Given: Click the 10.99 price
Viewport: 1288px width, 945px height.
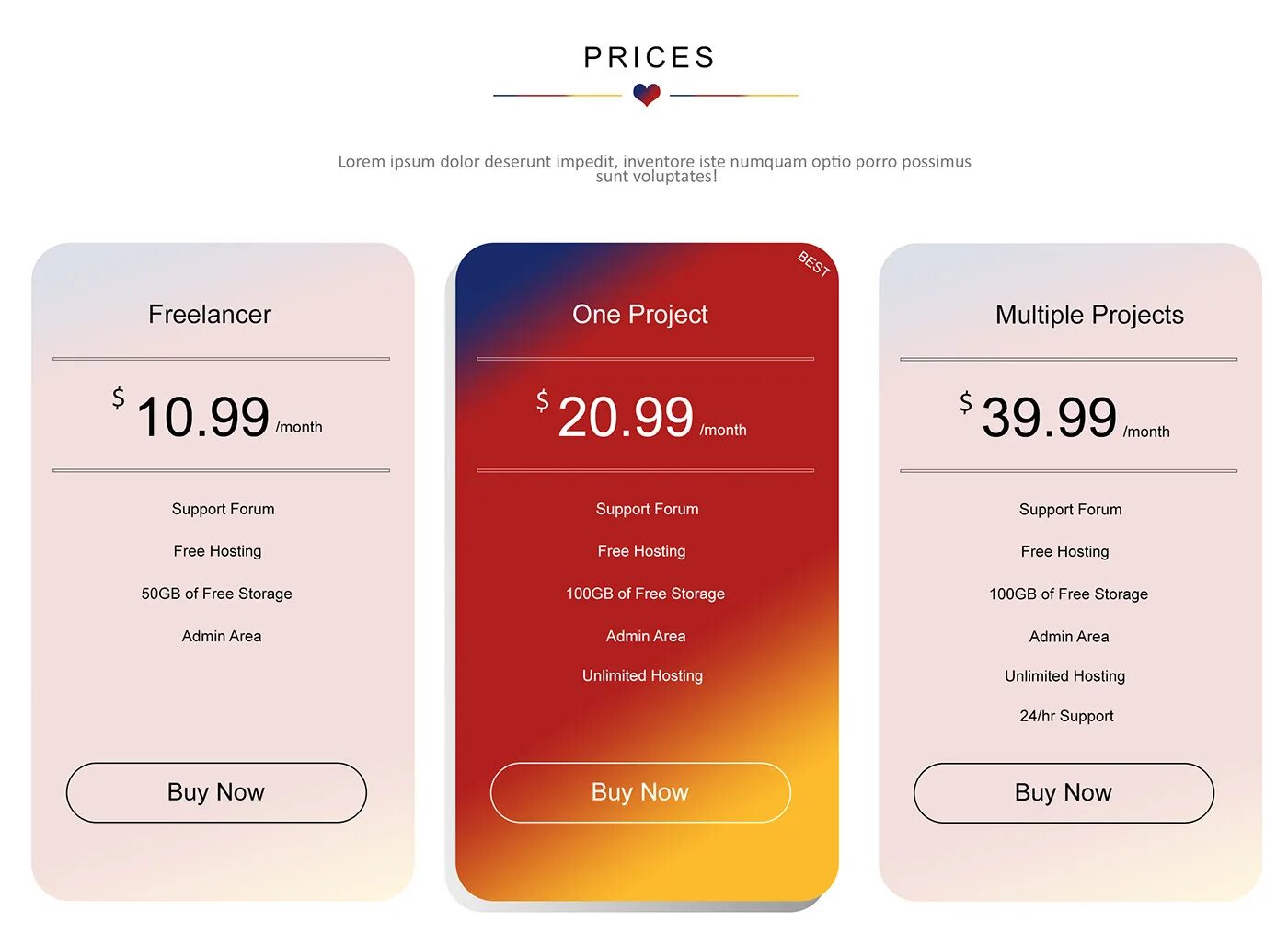Looking at the screenshot, I should tap(202, 417).
